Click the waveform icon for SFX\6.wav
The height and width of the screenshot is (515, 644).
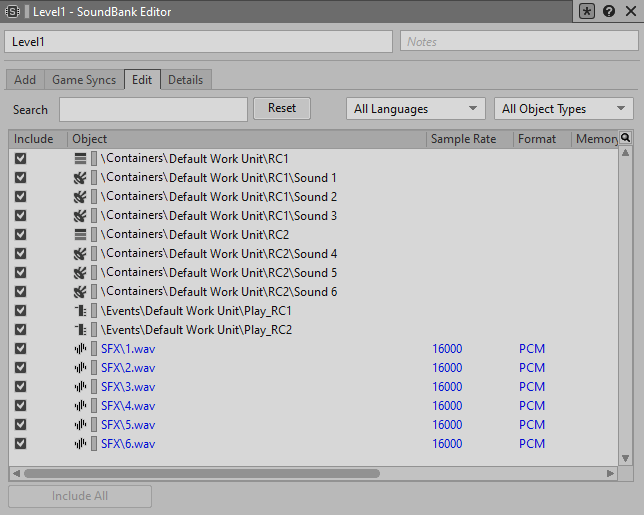point(81,444)
